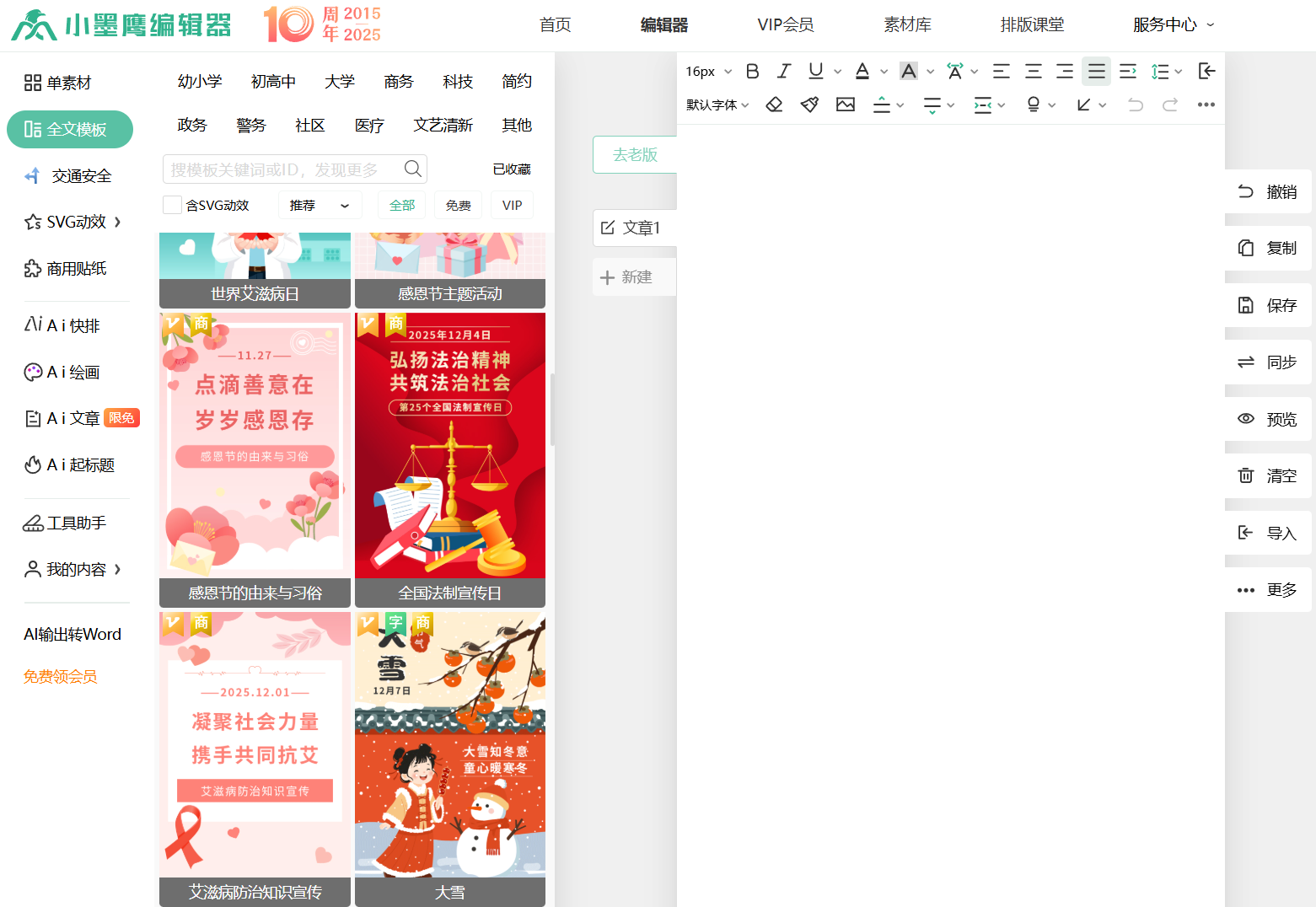Click the 保存 save button
Image resolution: width=1316 pixels, height=907 pixels.
(1268, 305)
